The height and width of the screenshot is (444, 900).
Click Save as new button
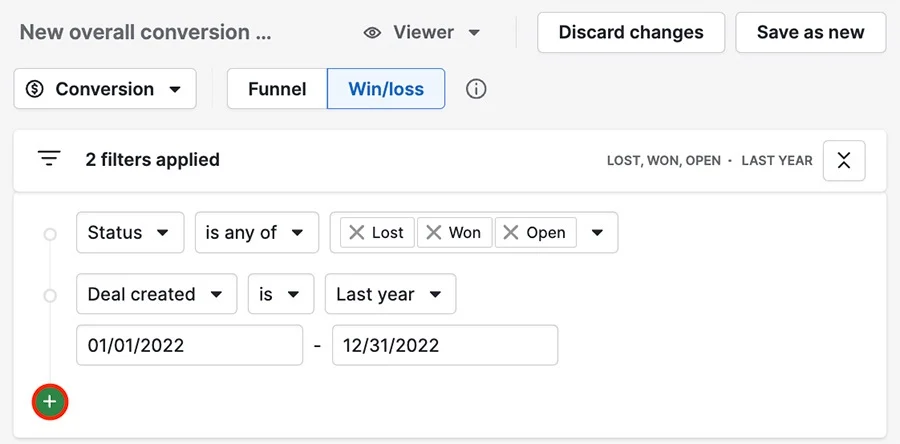click(810, 33)
